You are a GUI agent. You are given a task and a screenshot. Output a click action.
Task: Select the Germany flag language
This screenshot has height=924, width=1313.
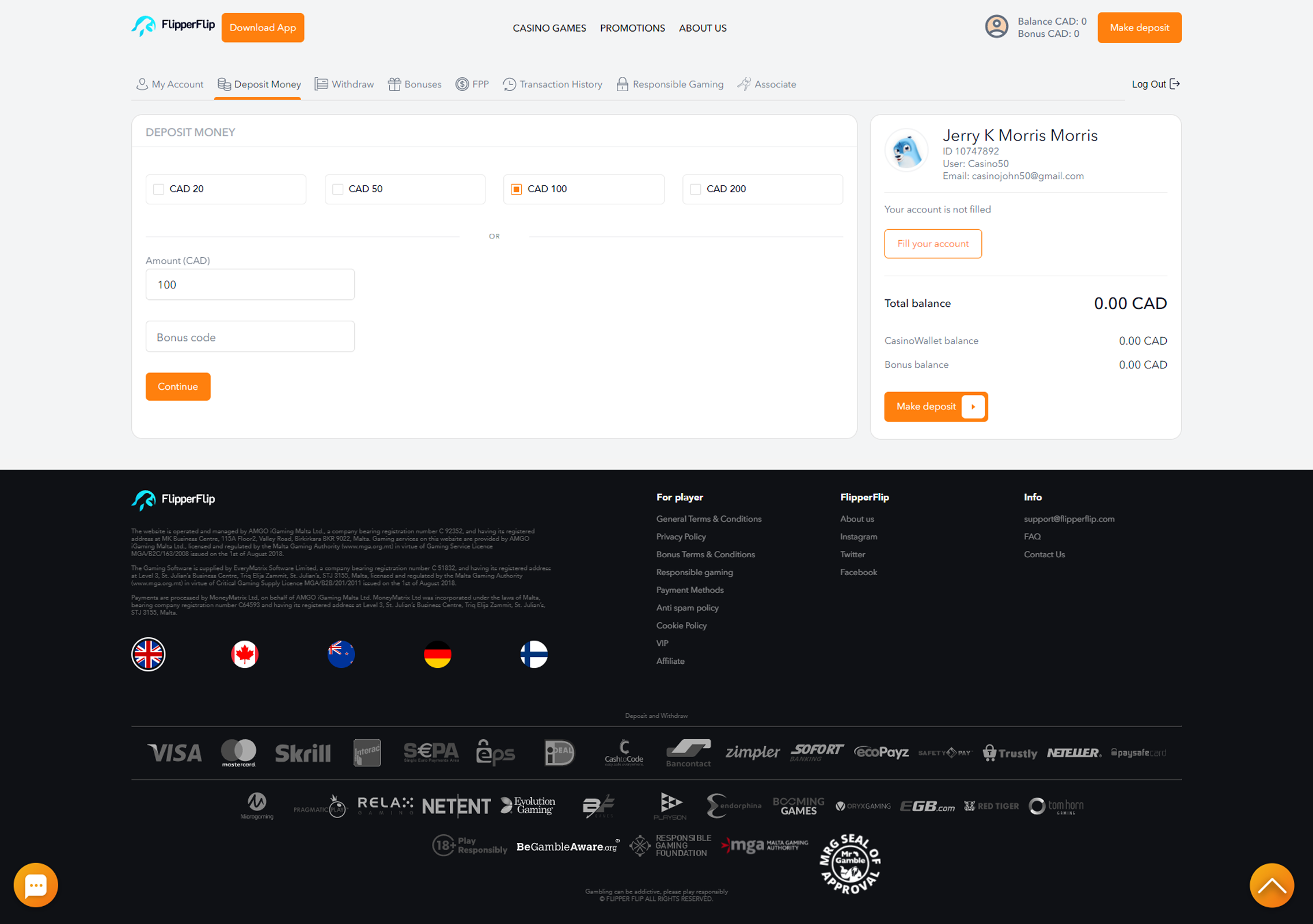(x=438, y=654)
